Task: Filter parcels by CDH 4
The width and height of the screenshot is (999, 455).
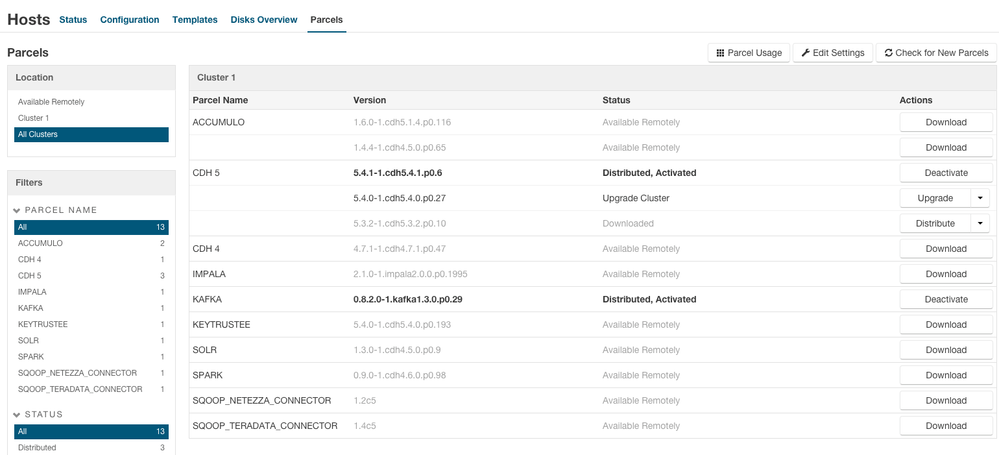Action: (x=91, y=260)
